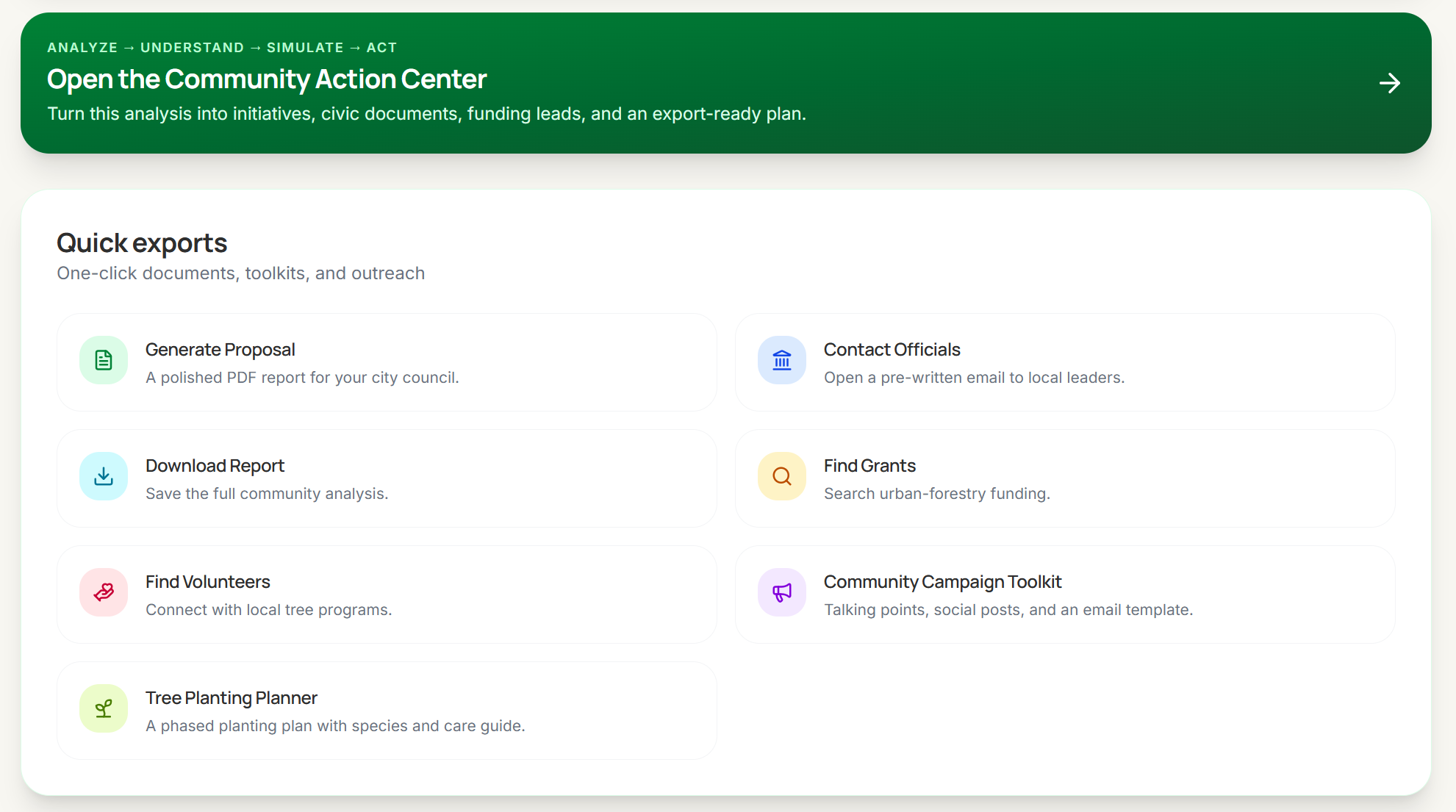This screenshot has width=1456, height=812.
Task: Click the Find Volunteers hand-heart icon
Action: [104, 592]
